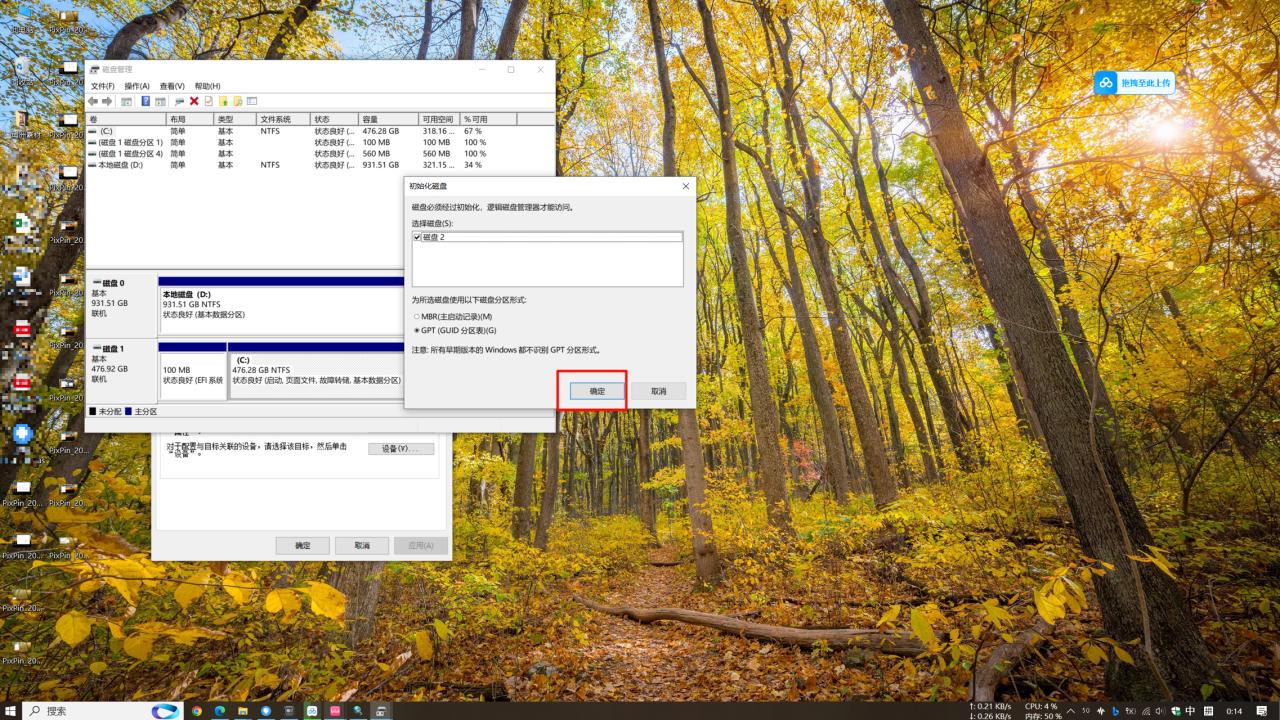Screen dimensions: 1280x720
Task: Click 确定 in the initialize disk dialog
Action: point(597,391)
